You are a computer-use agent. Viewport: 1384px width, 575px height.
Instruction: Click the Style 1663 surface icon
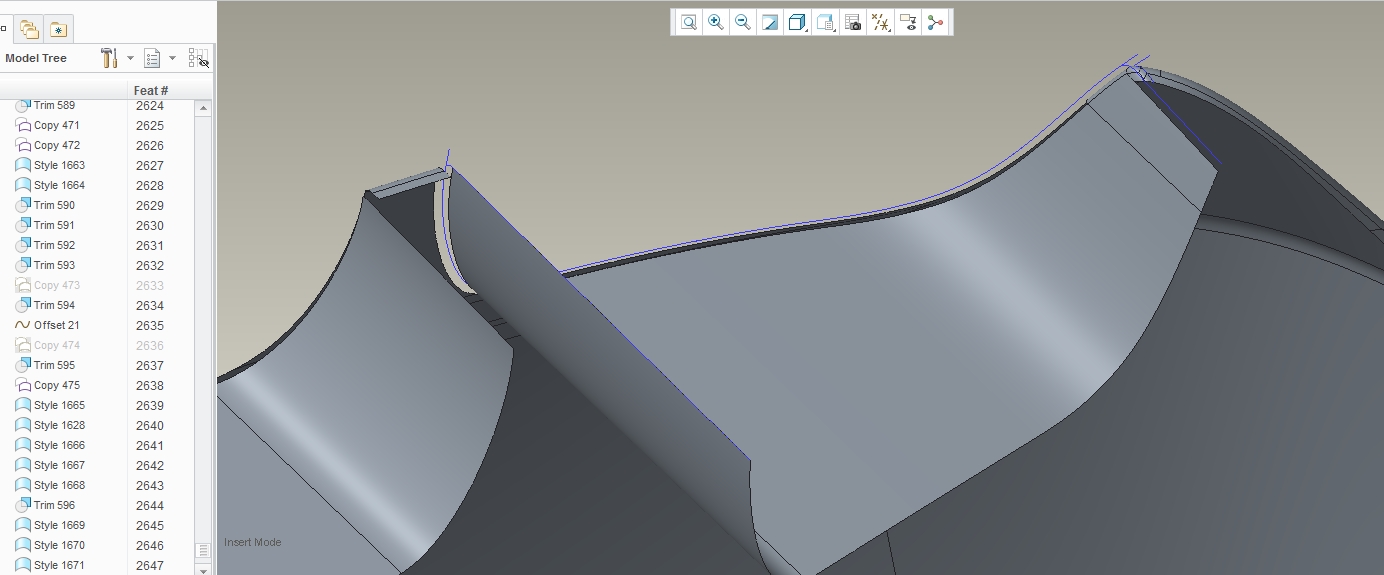23,165
